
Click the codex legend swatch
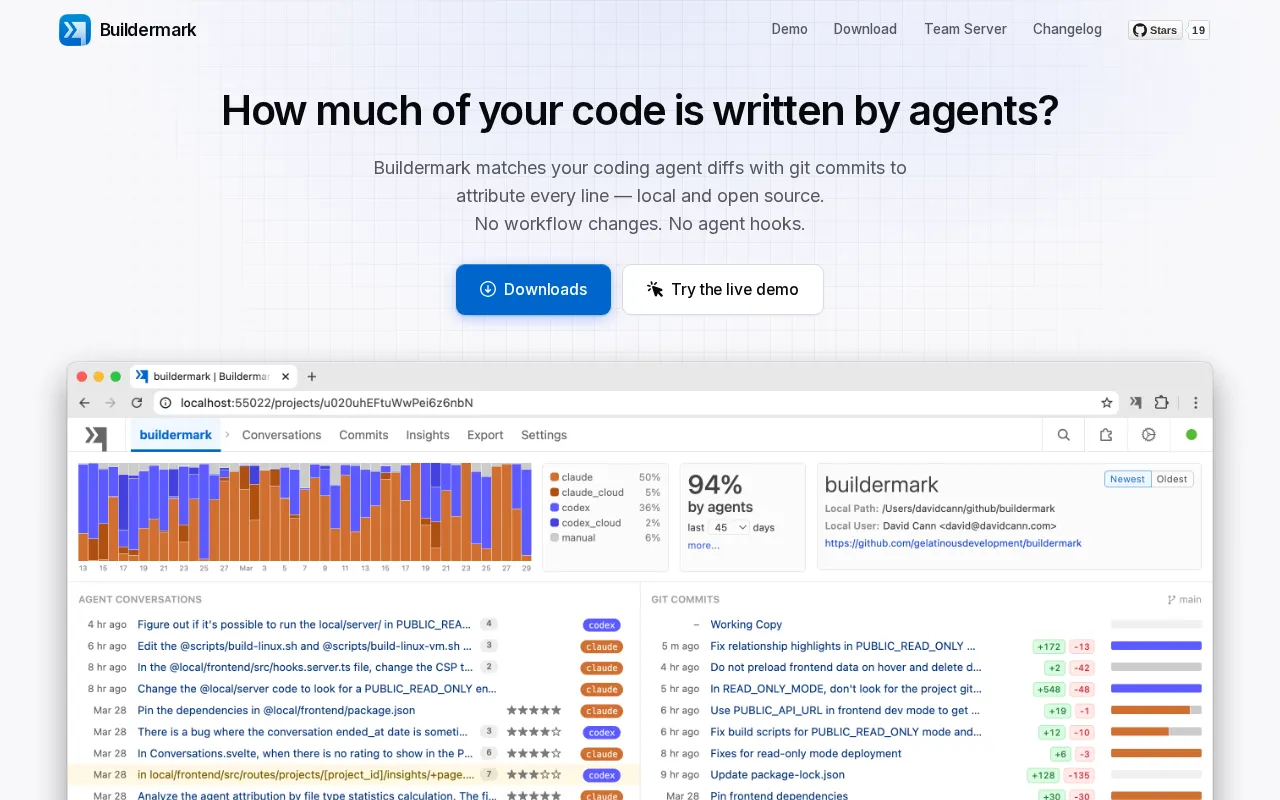coord(554,508)
